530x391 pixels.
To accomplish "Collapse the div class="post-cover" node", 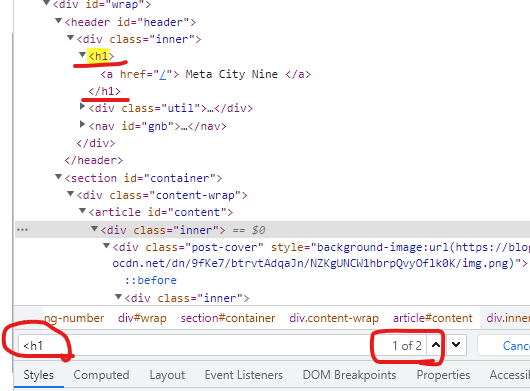I will click(106, 246).
